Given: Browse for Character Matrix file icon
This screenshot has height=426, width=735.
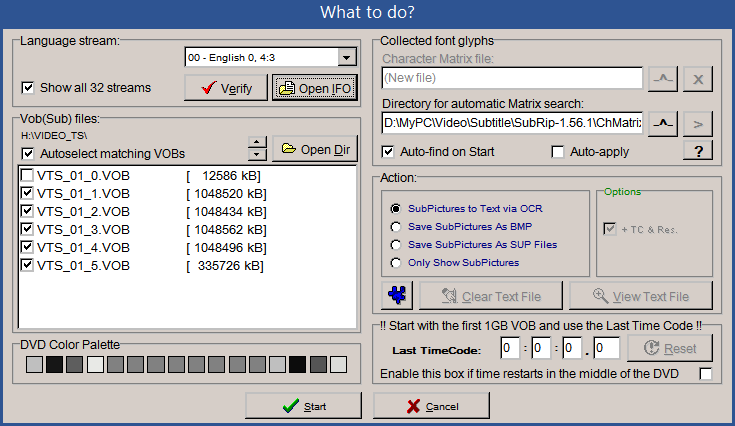Looking at the screenshot, I should [663, 78].
